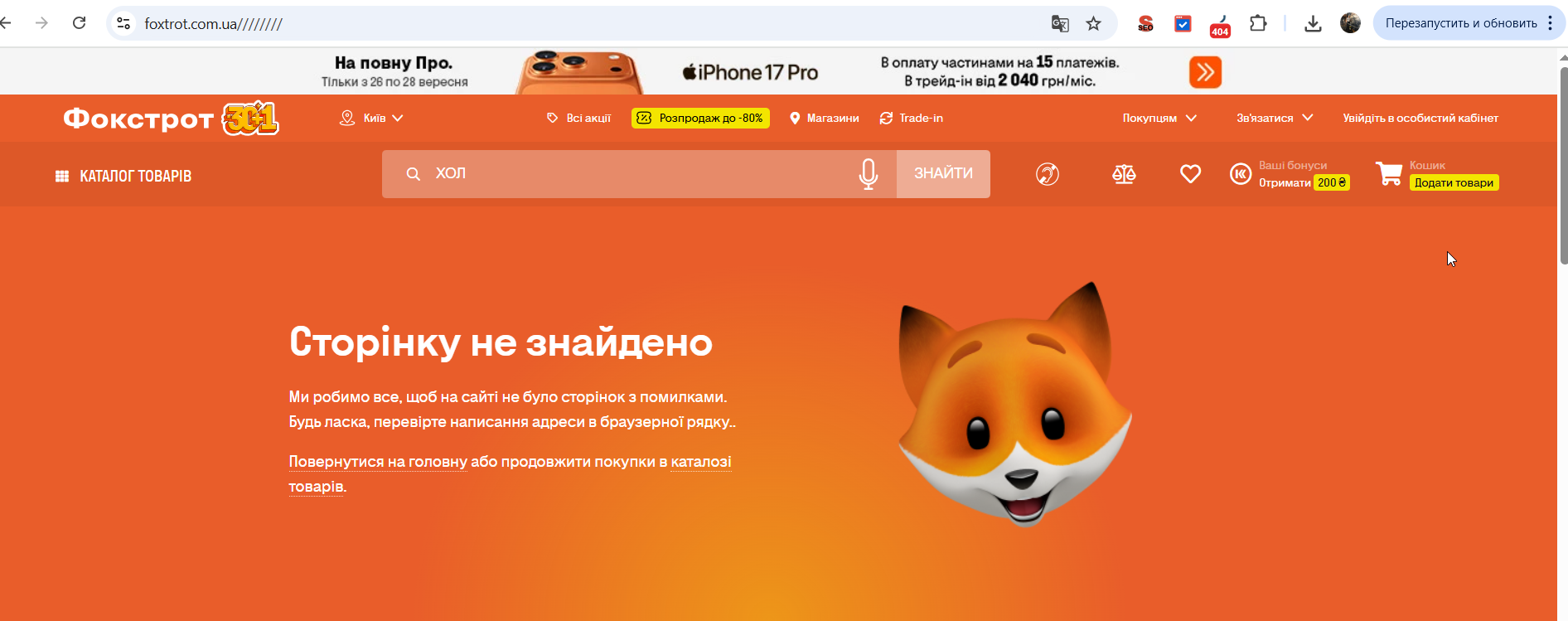Click Додати товари cart button

[1454, 183]
